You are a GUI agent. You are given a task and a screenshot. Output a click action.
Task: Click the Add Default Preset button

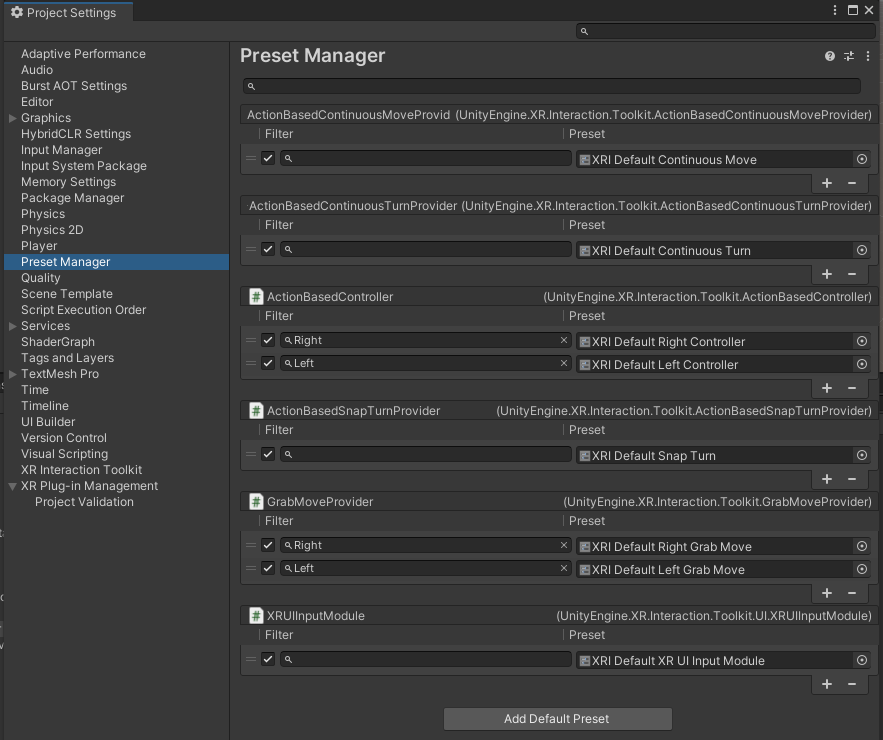(x=557, y=718)
